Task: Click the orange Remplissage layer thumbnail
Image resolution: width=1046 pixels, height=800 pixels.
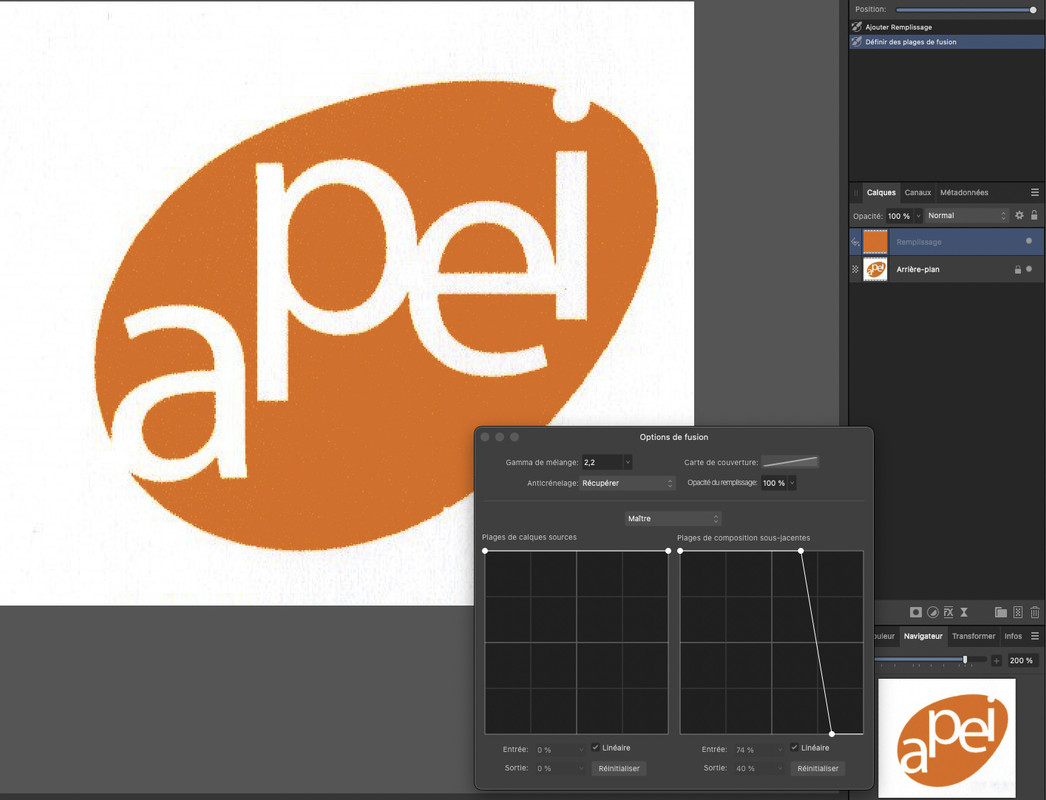Action: tap(875, 242)
